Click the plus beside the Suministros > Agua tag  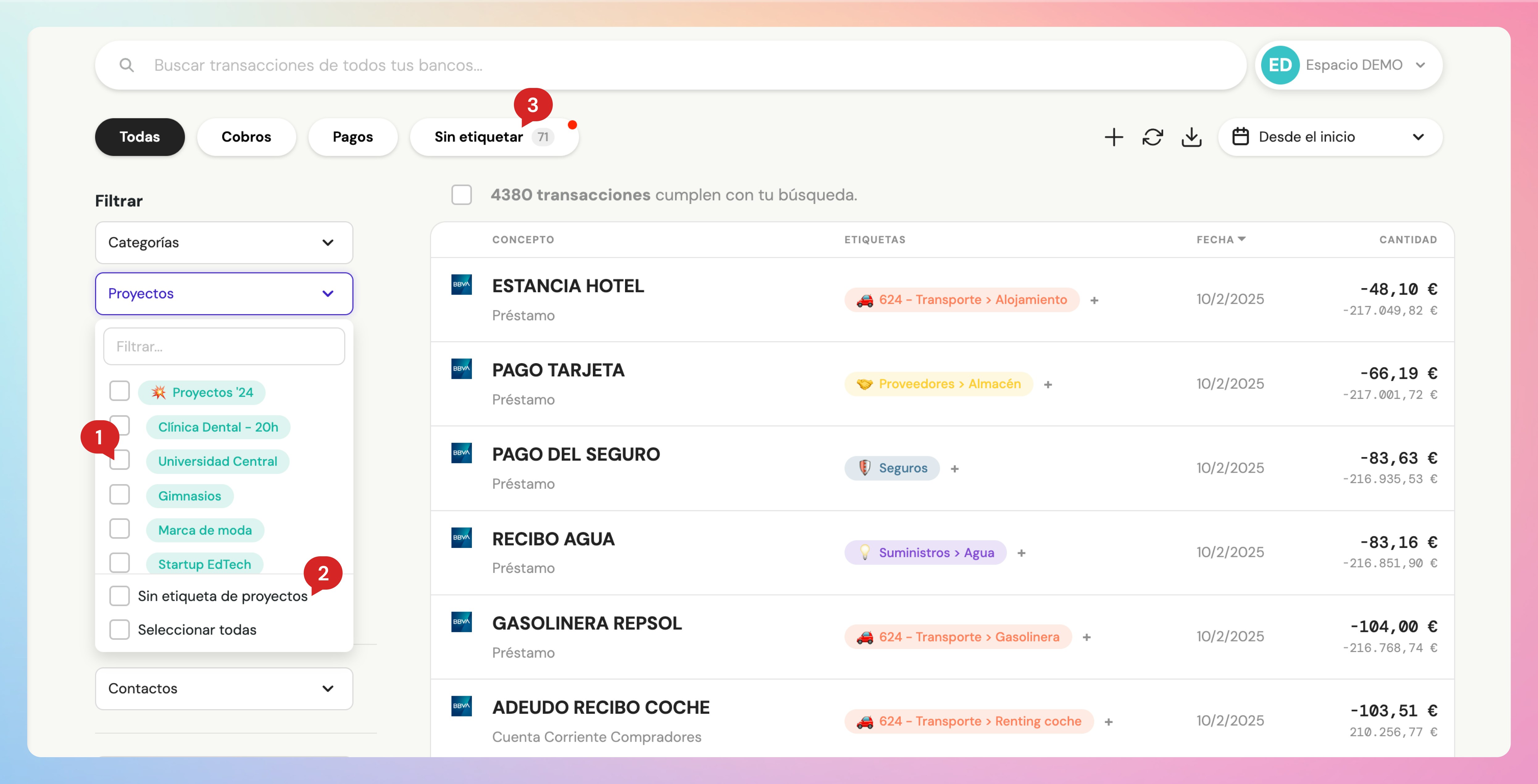pyautogui.click(x=1022, y=553)
